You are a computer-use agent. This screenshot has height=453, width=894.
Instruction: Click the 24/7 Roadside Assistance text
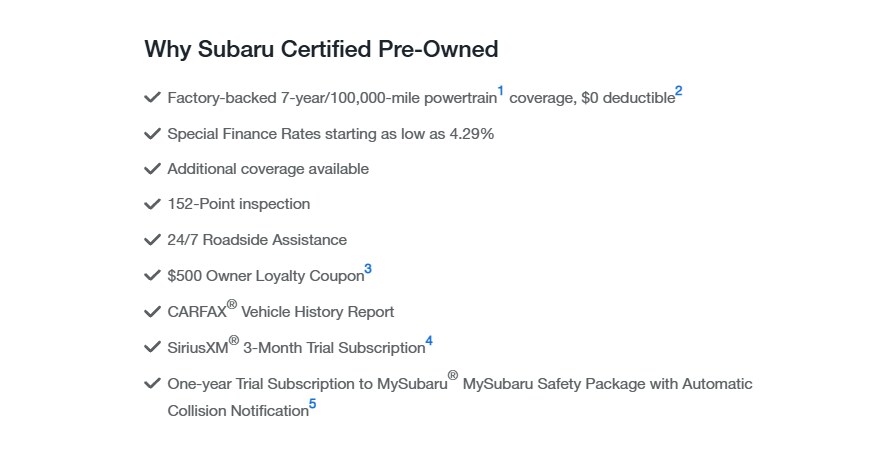tap(257, 240)
